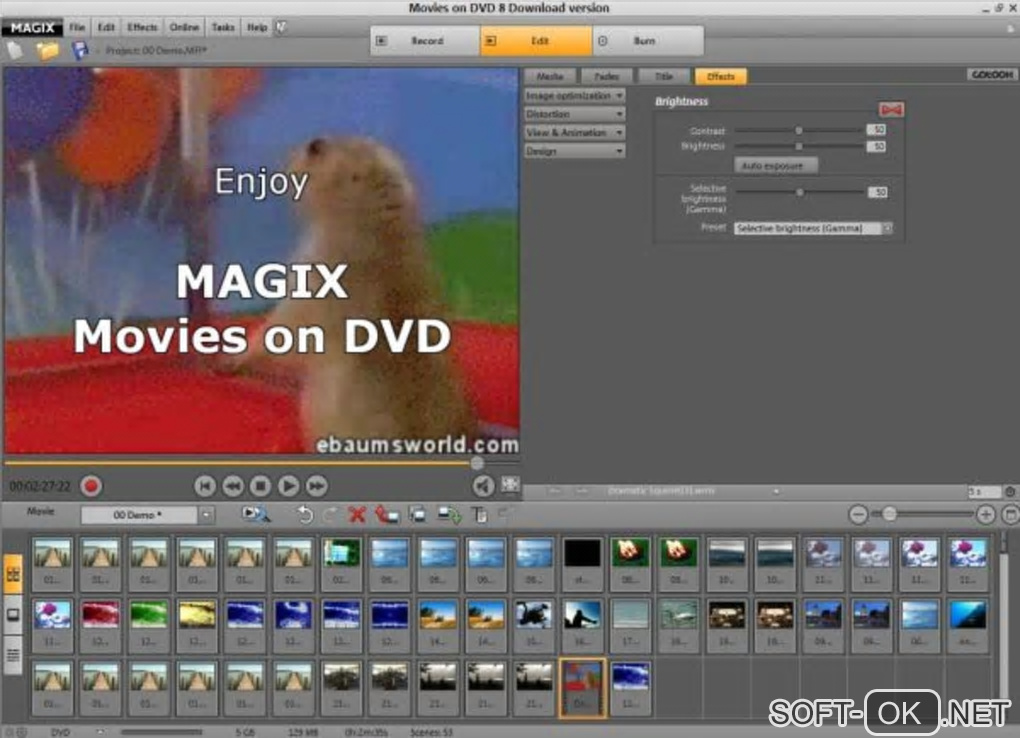Jump to the movie start

tap(204, 485)
